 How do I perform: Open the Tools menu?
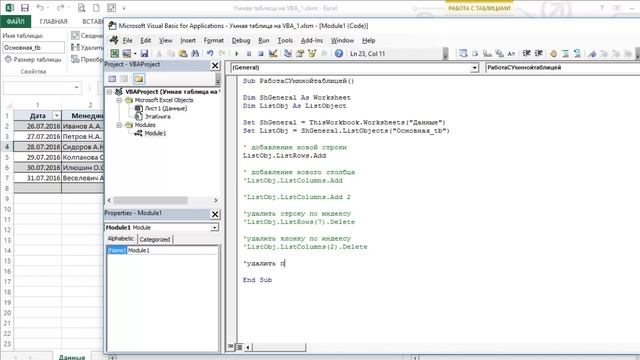point(285,40)
